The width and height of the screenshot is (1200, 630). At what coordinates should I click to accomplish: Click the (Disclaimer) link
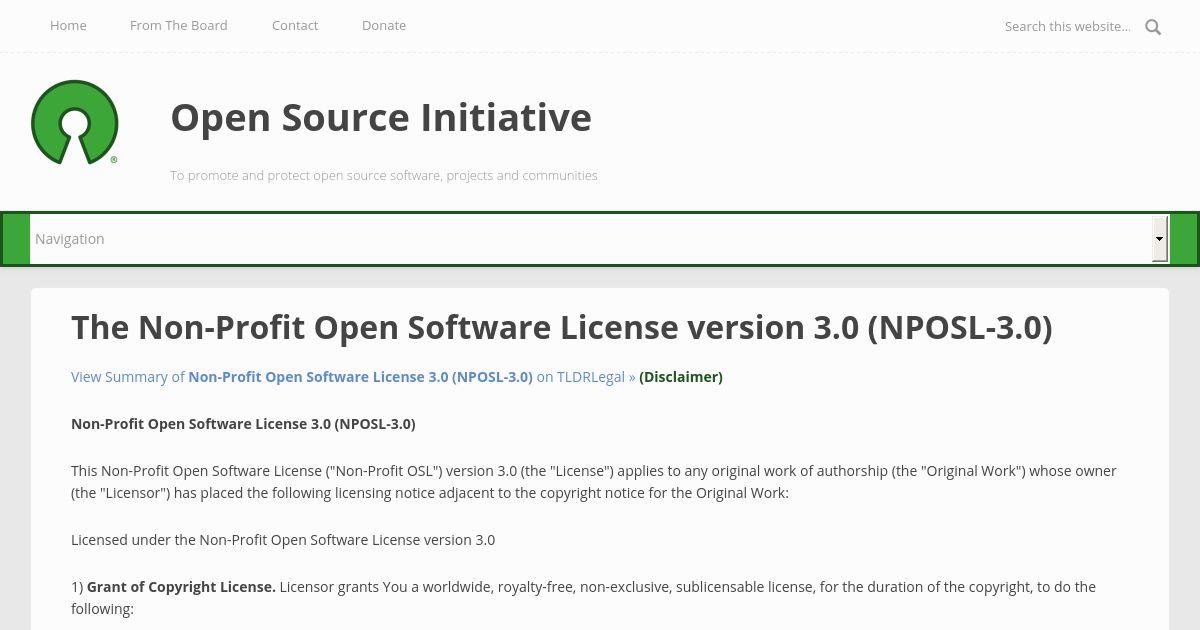tap(681, 377)
